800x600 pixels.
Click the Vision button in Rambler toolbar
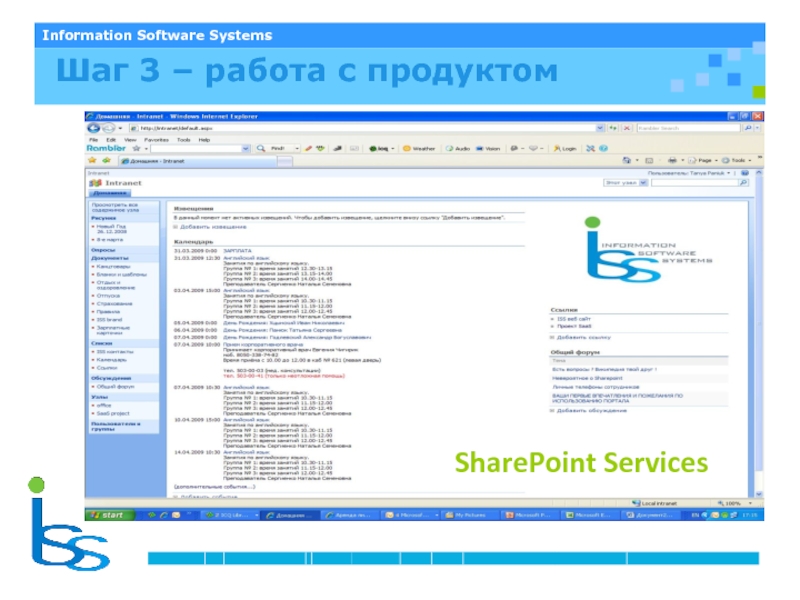[x=488, y=148]
